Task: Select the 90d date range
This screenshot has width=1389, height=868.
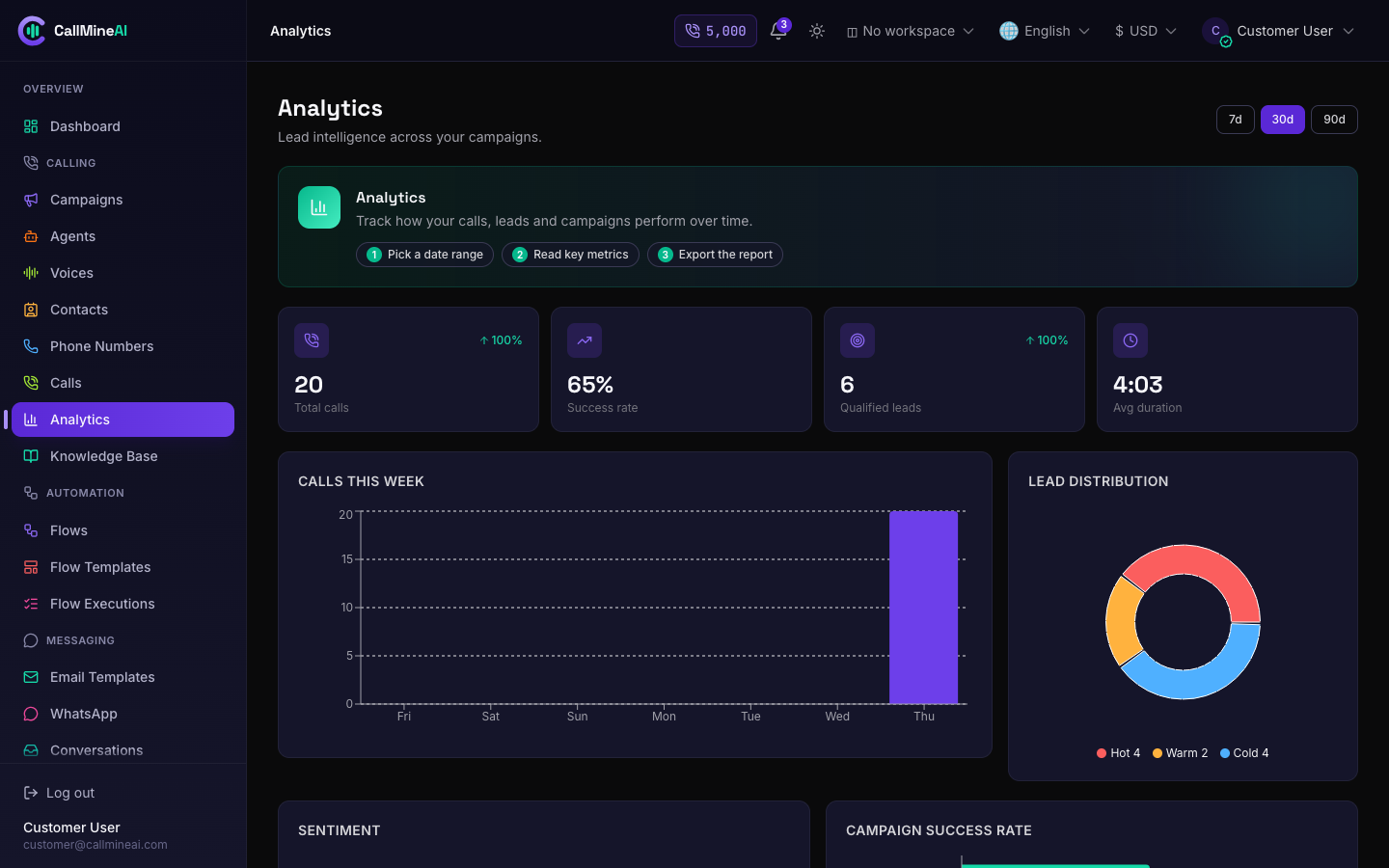Action: (x=1334, y=120)
